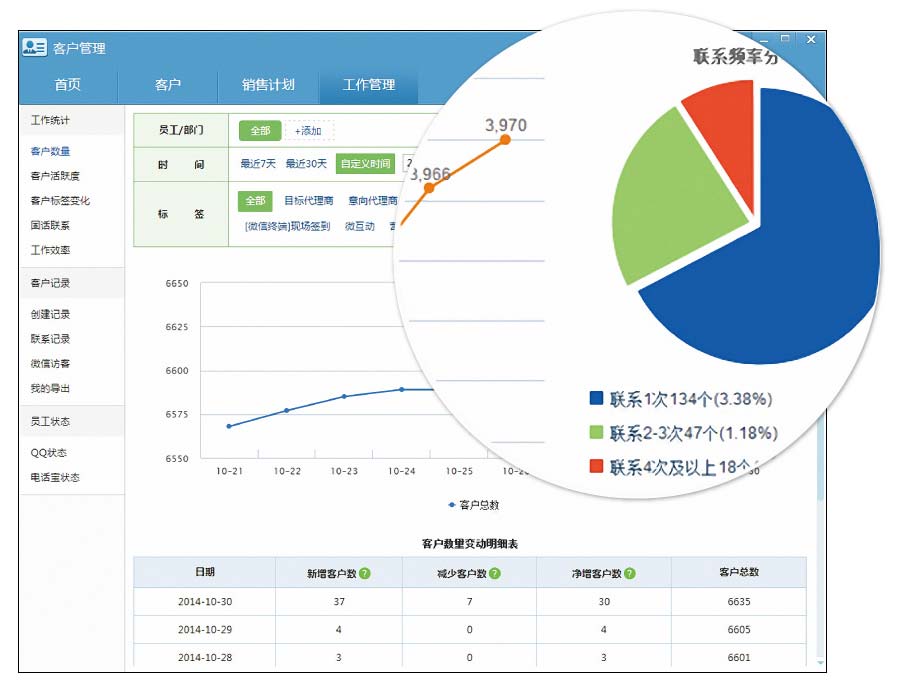This screenshot has height=684, width=901.
Task: Filter by 目标代理商 tag
Action: tap(309, 201)
